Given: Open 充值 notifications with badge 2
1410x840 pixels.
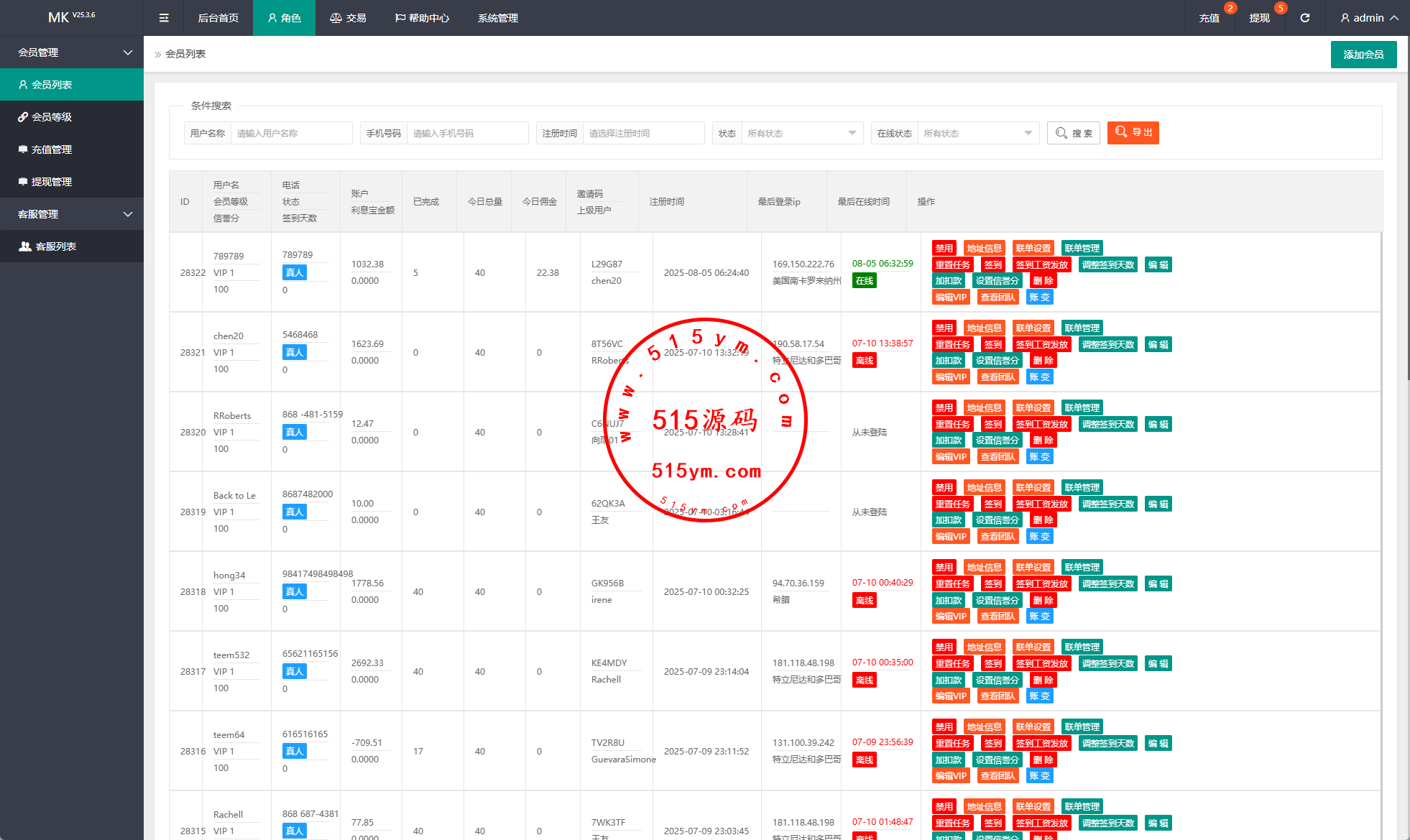Looking at the screenshot, I should pos(1209,18).
